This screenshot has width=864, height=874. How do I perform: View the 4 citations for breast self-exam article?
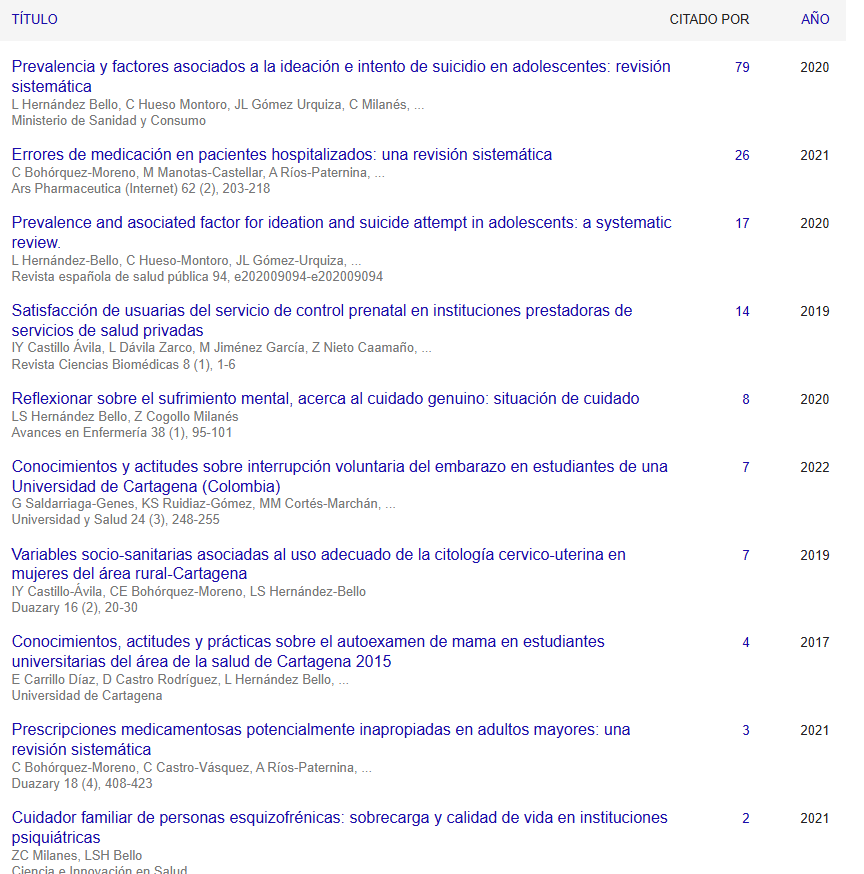click(x=745, y=643)
